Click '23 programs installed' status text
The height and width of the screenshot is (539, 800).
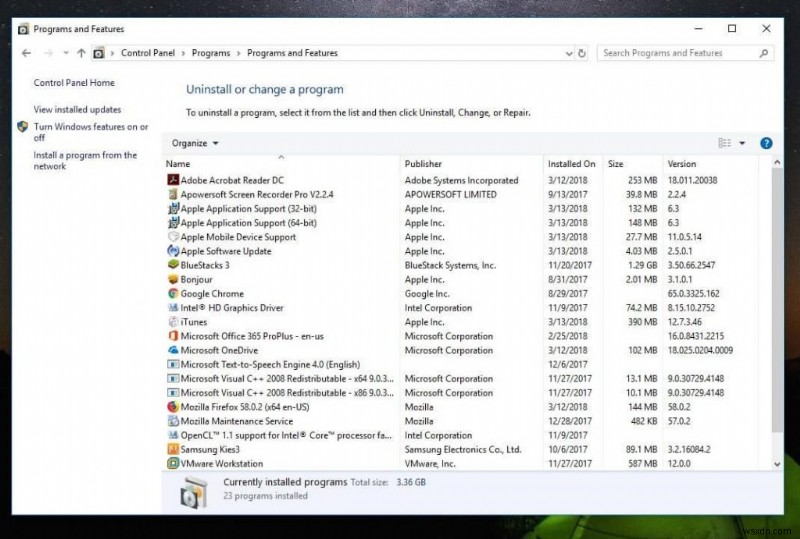pyautogui.click(x=265, y=496)
